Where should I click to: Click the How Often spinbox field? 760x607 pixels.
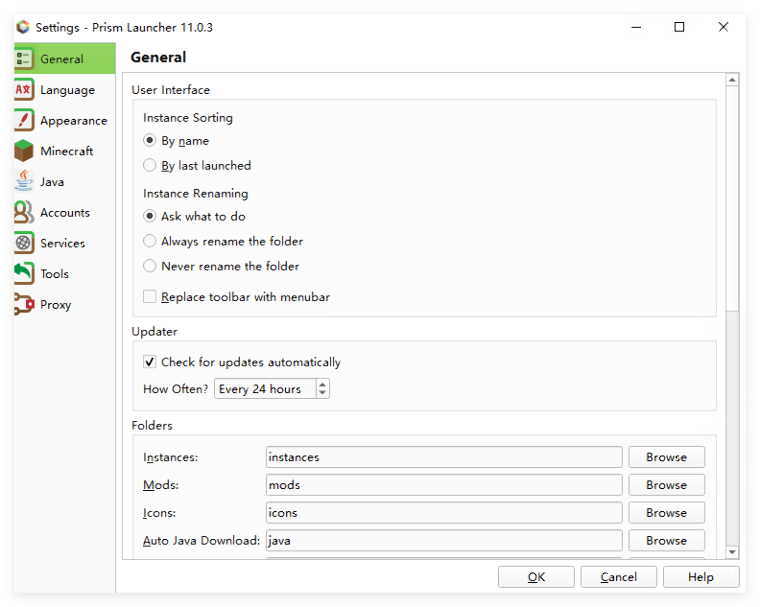coord(266,389)
